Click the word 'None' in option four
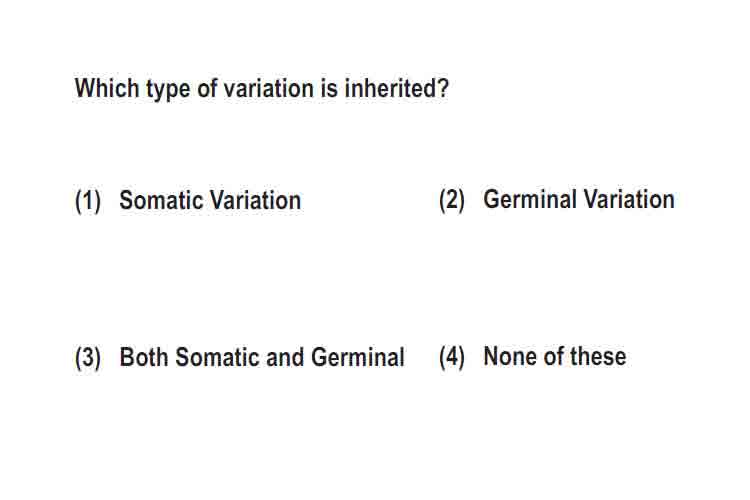 [x=507, y=356]
